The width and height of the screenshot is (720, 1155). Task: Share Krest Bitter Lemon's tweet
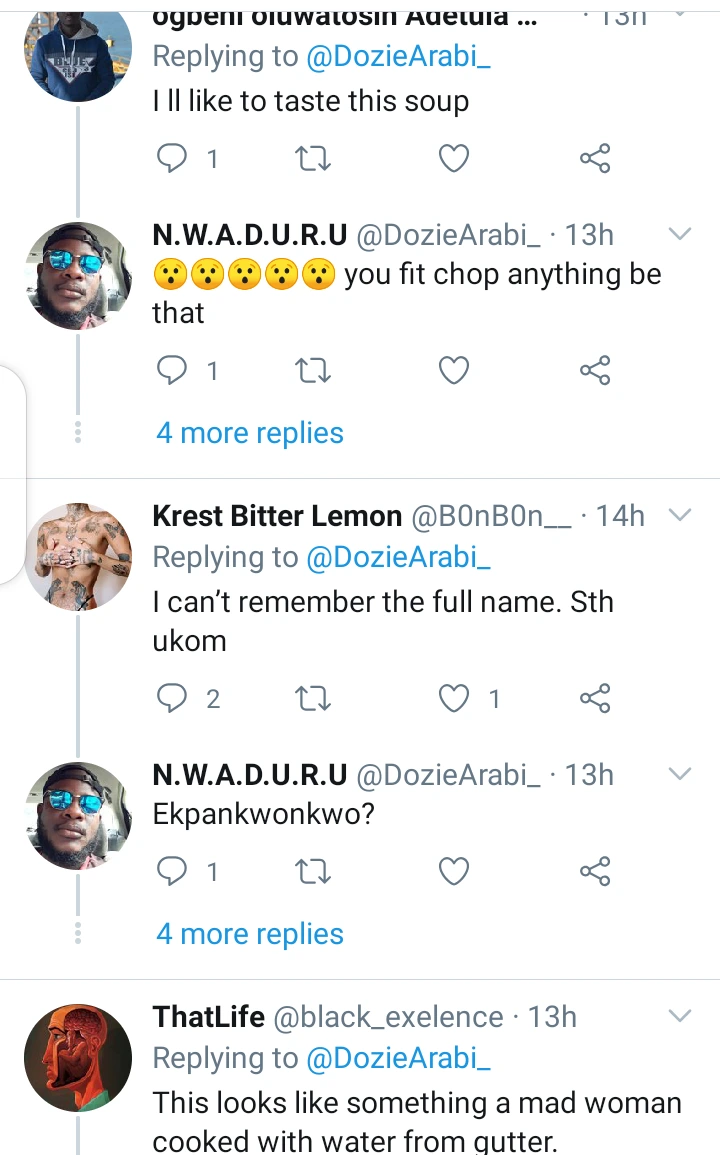coord(595,698)
